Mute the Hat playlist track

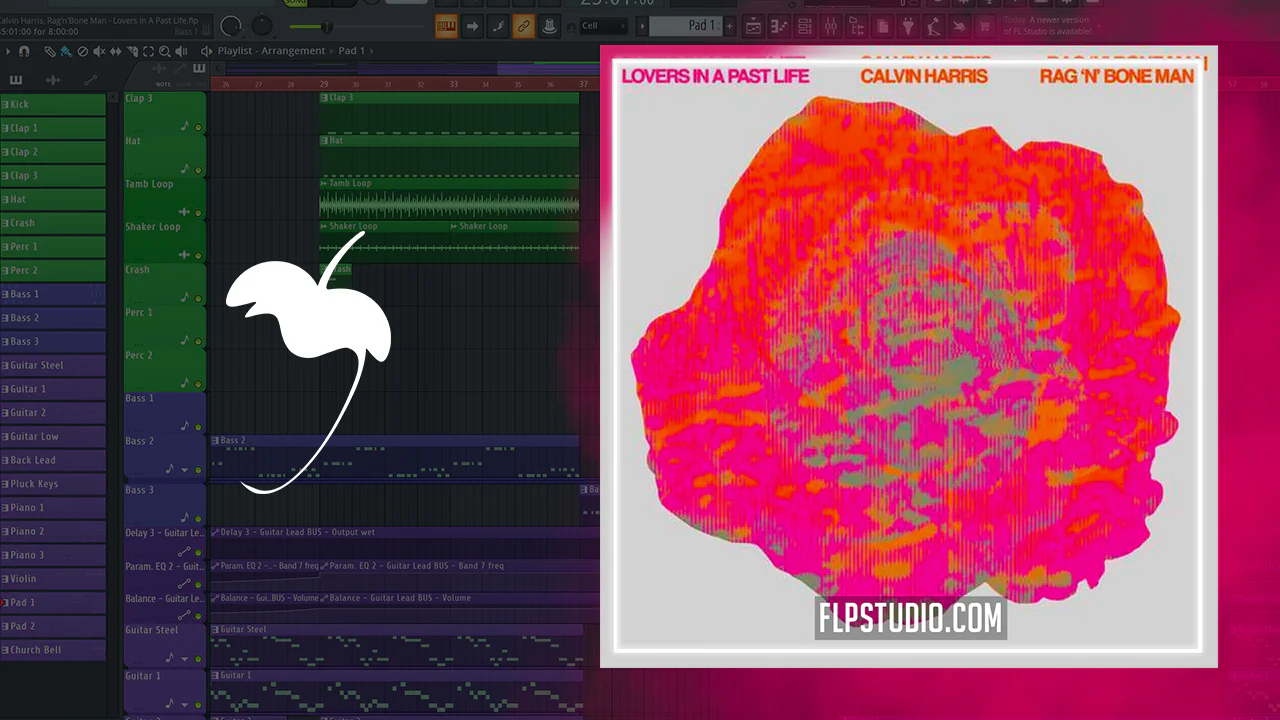click(198, 170)
